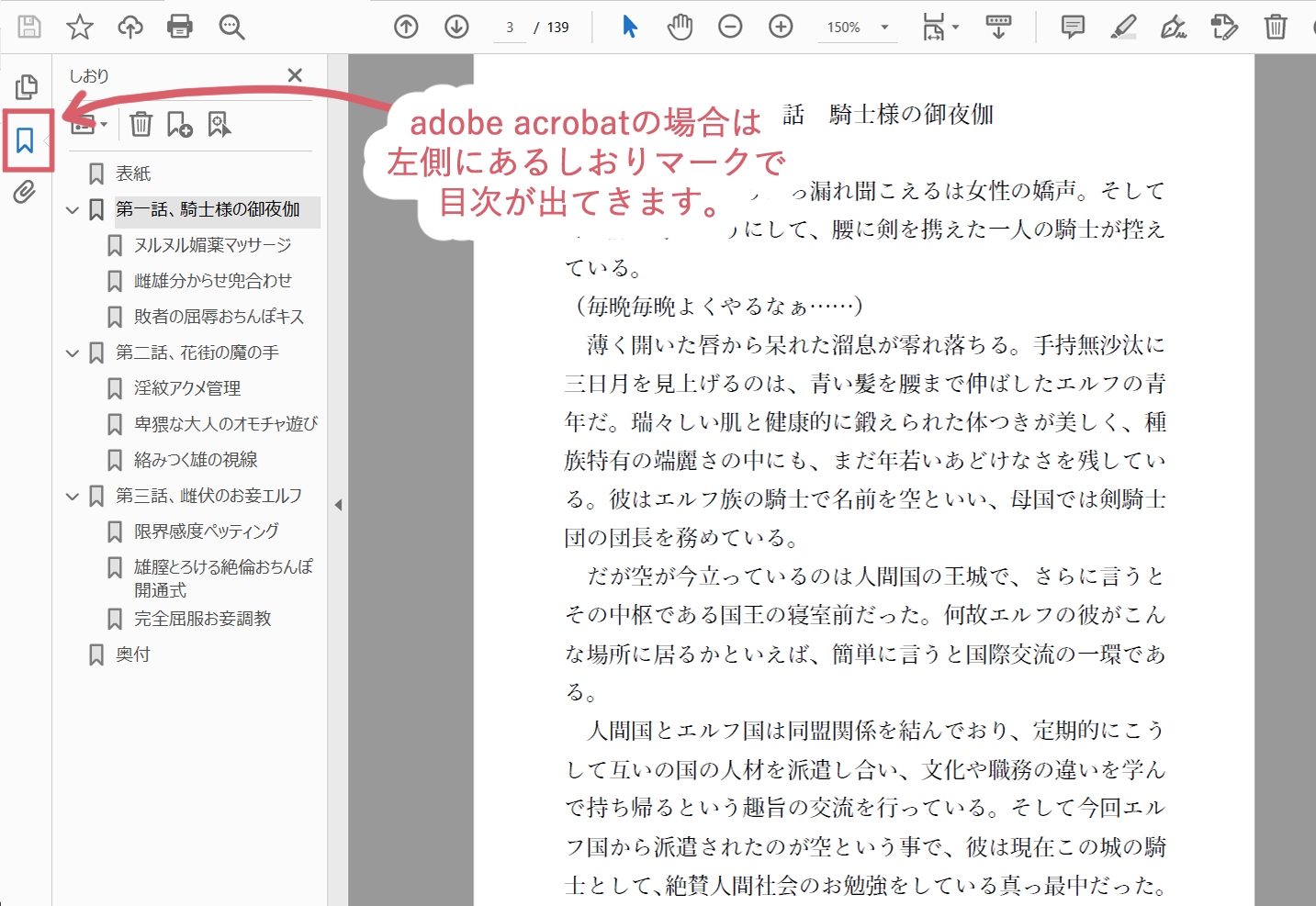Delete the selected bookmark with the trash icon
The height and width of the screenshot is (906, 1316).
141,124
